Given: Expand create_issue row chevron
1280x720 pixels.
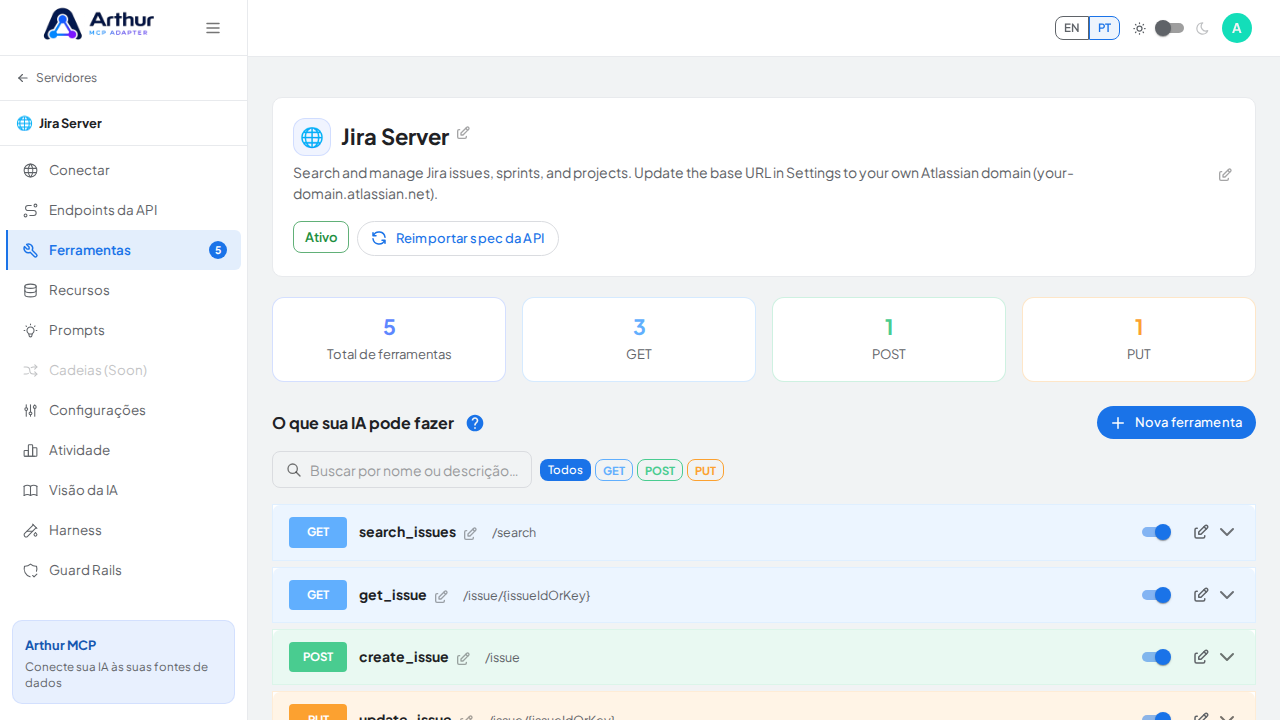Looking at the screenshot, I should (x=1227, y=657).
